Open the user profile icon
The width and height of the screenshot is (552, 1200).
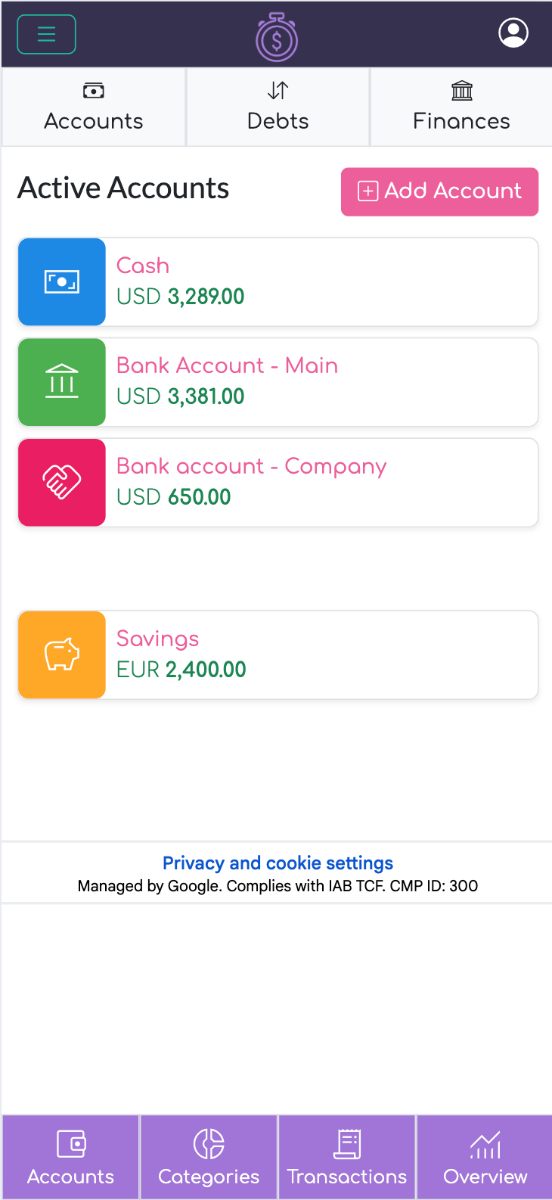tap(513, 33)
